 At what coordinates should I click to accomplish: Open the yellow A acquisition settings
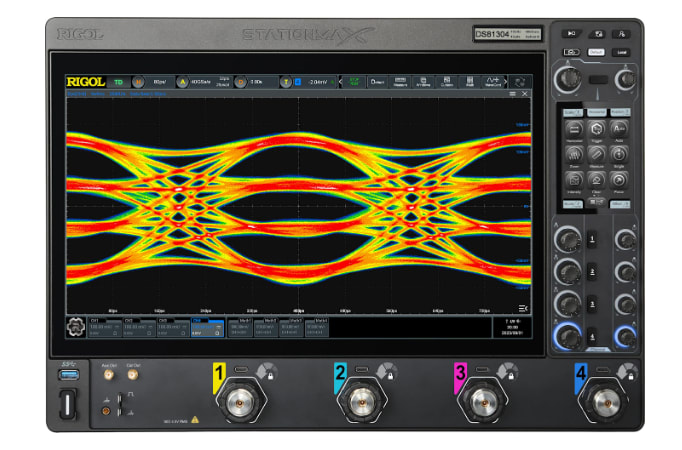point(183,82)
